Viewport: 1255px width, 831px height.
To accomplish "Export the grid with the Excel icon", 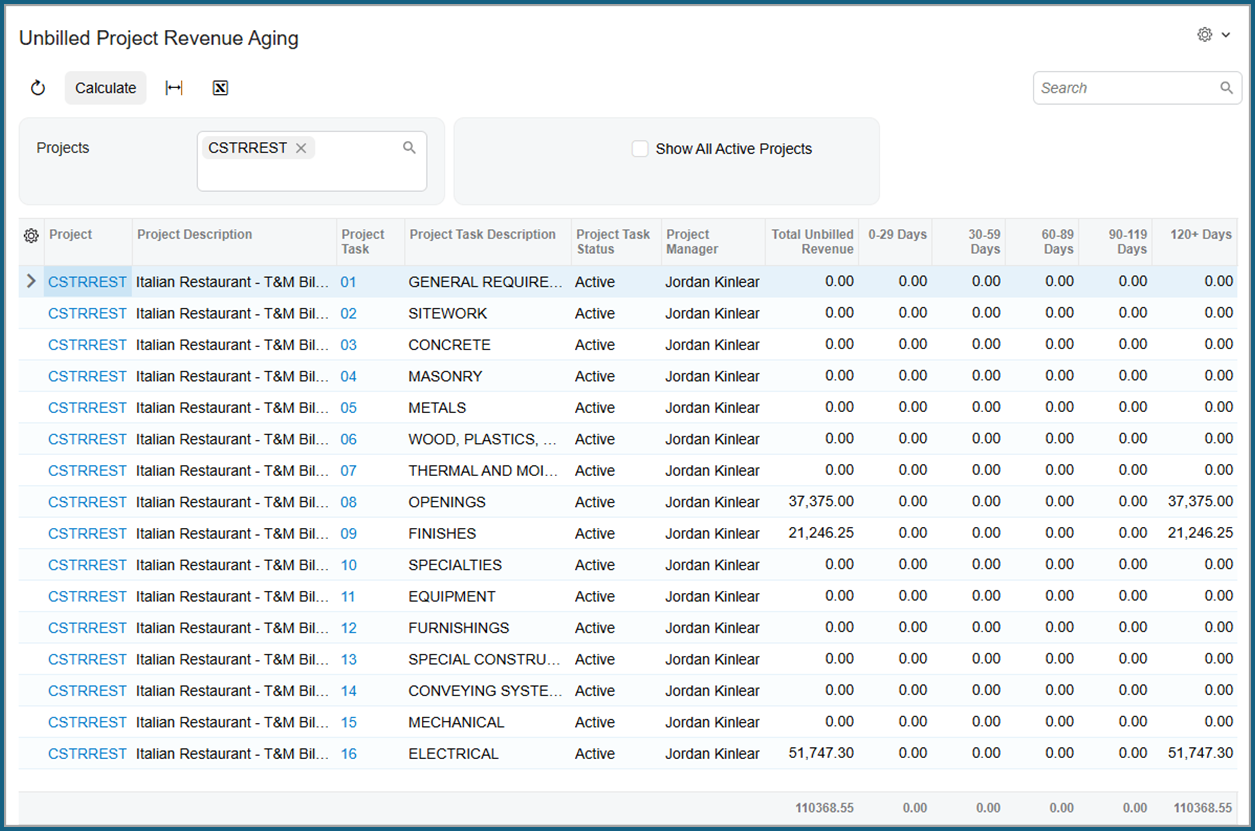I will (221, 88).
